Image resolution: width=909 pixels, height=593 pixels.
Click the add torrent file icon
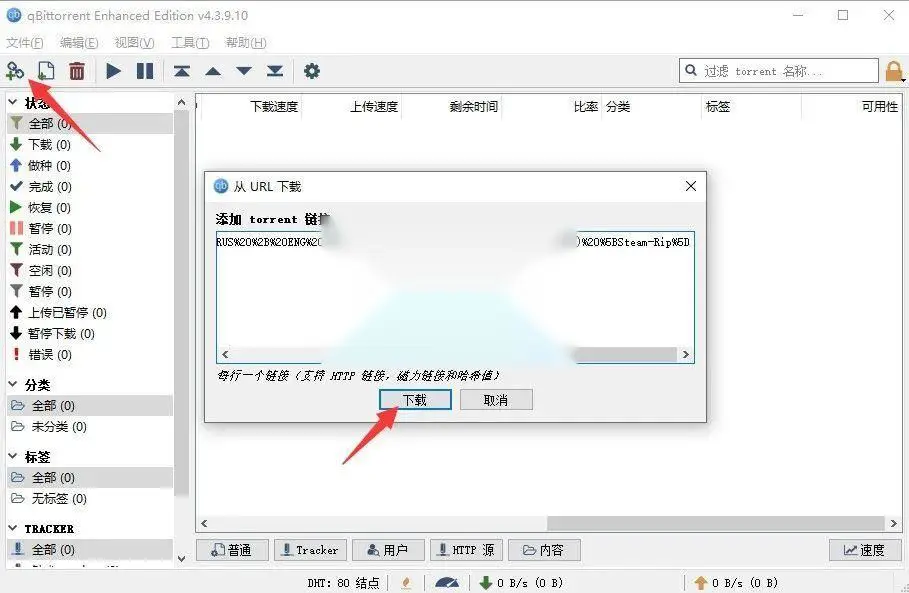tap(46, 71)
